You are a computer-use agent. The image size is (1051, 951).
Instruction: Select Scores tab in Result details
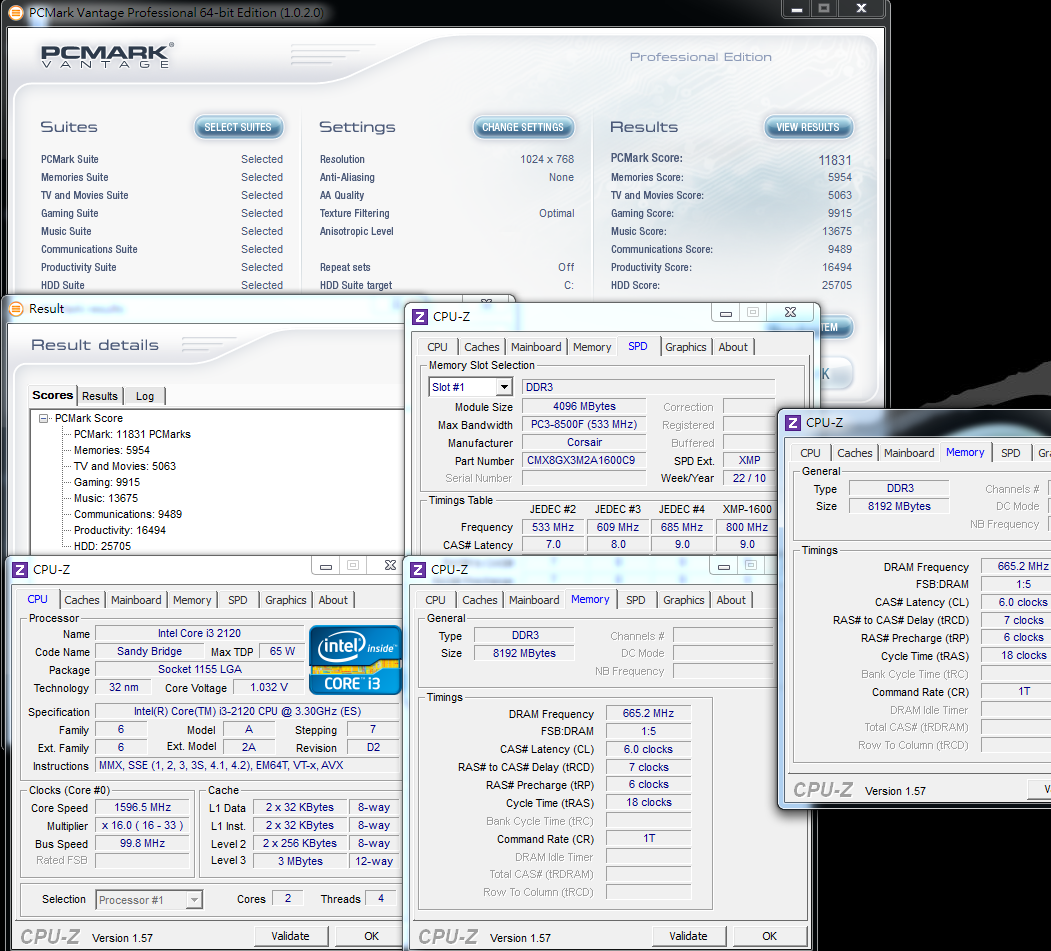coord(52,395)
